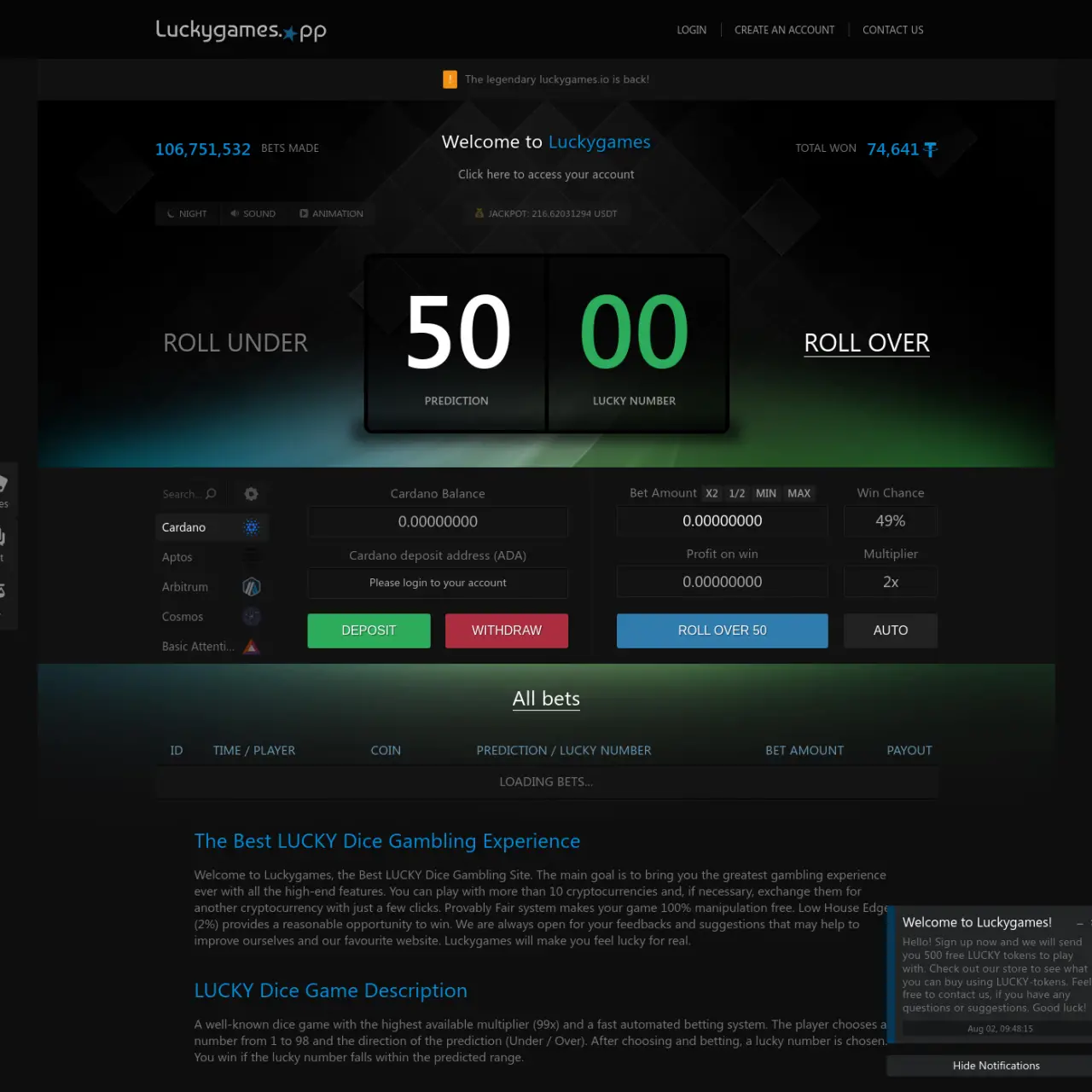Viewport: 1092px width, 1092px height.
Task: Click the 74,641 total won value
Action: (893, 149)
